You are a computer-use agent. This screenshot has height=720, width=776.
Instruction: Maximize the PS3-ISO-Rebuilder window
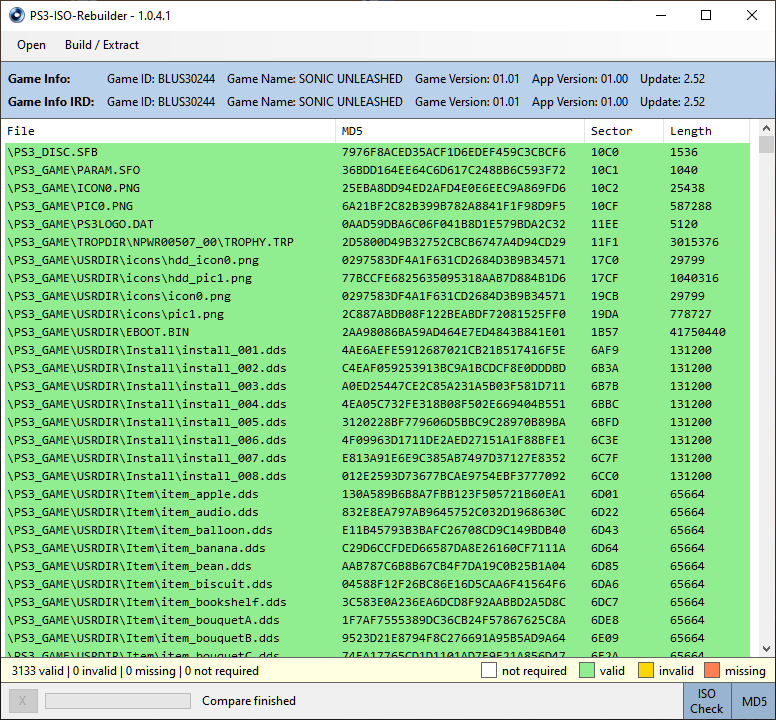(706, 15)
